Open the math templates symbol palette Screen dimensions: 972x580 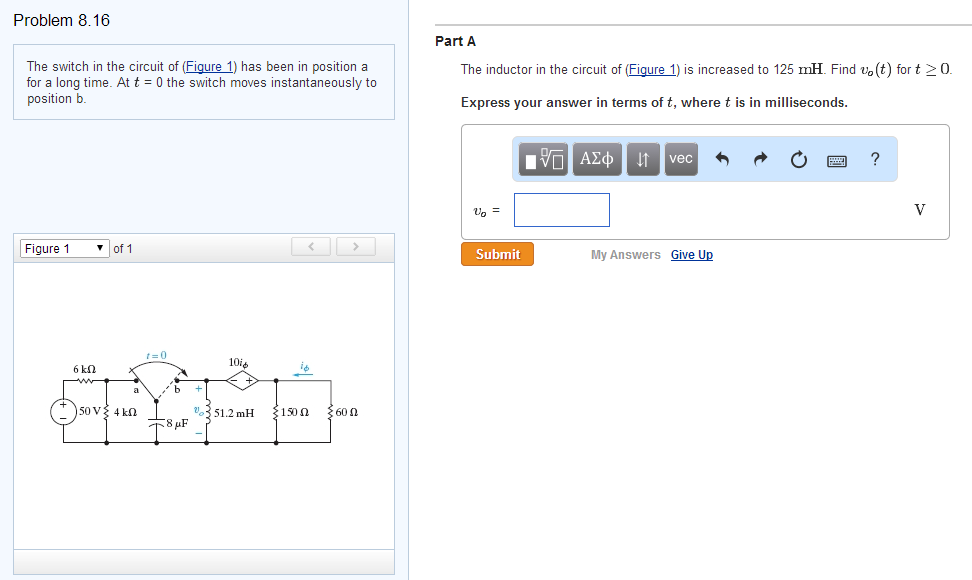[542, 159]
